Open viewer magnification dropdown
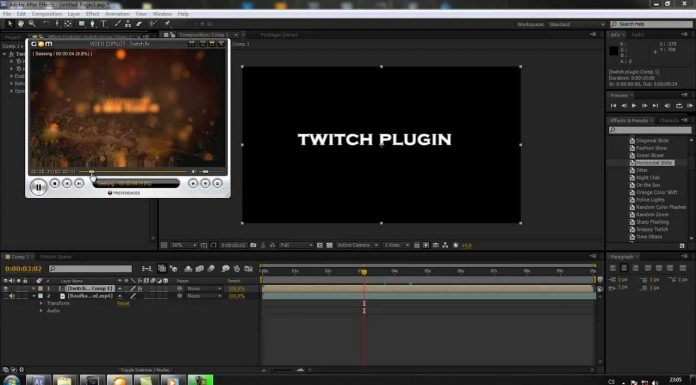 pos(184,245)
